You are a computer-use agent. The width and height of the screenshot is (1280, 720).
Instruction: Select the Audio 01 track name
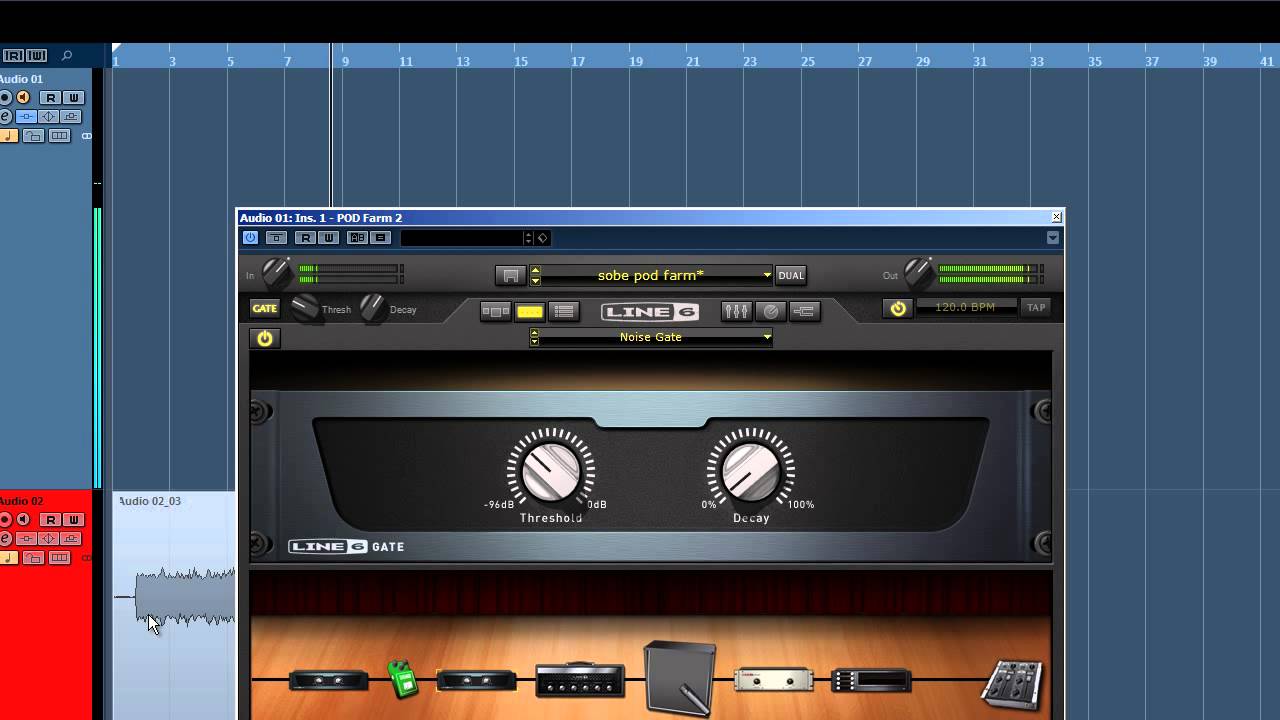click(21, 79)
